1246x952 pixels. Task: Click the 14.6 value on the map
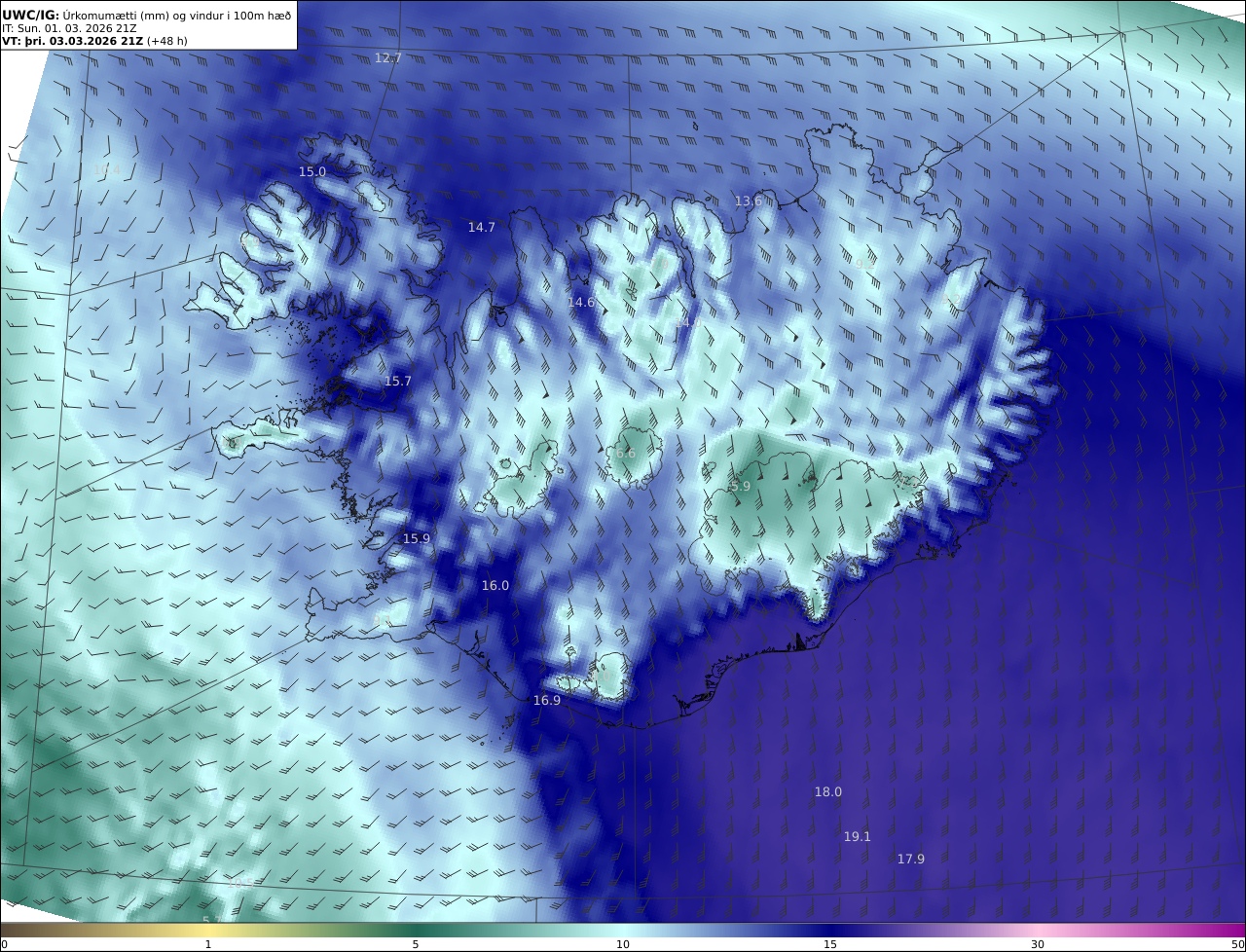point(581,303)
